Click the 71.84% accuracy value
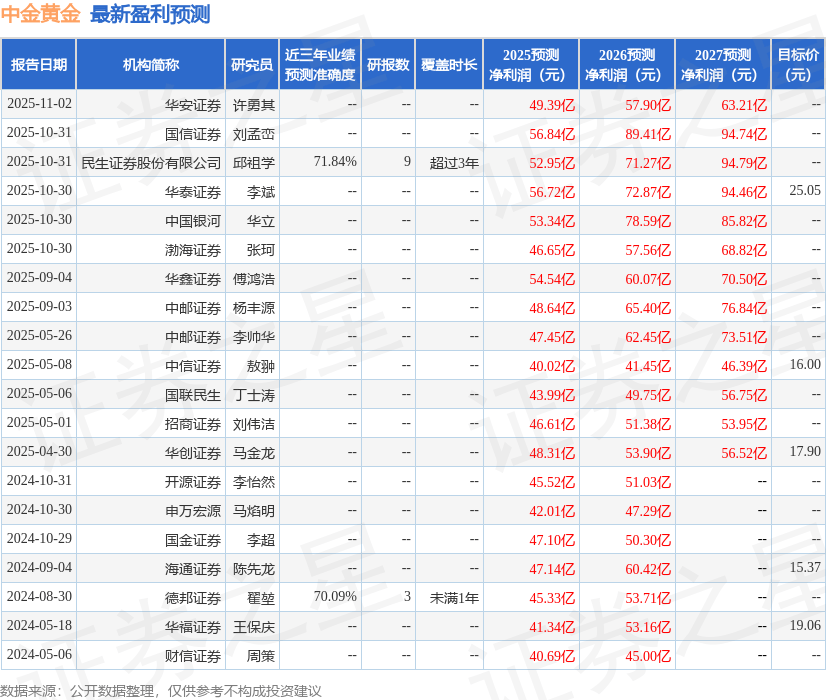This screenshot has height=700, width=826. click(x=335, y=162)
